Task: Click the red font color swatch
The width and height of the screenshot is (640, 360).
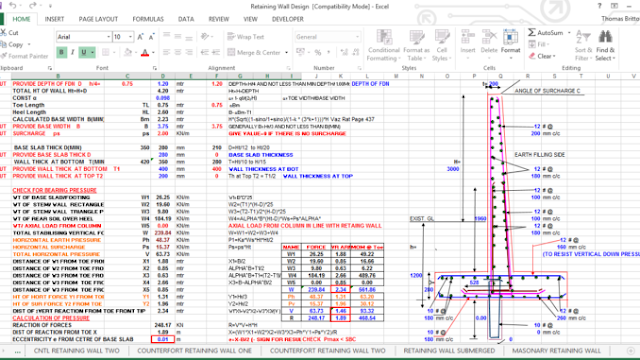Action: point(145,53)
